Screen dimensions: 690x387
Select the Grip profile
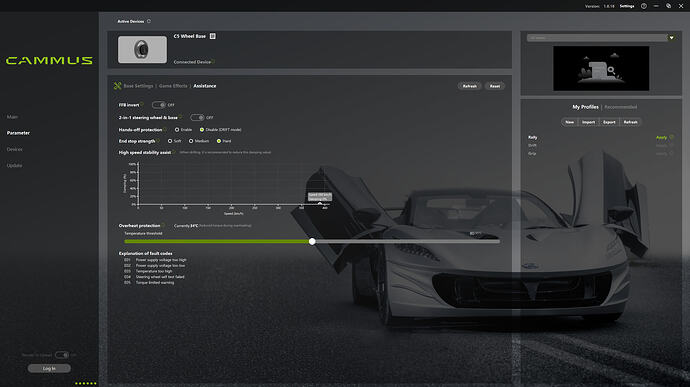point(532,153)
